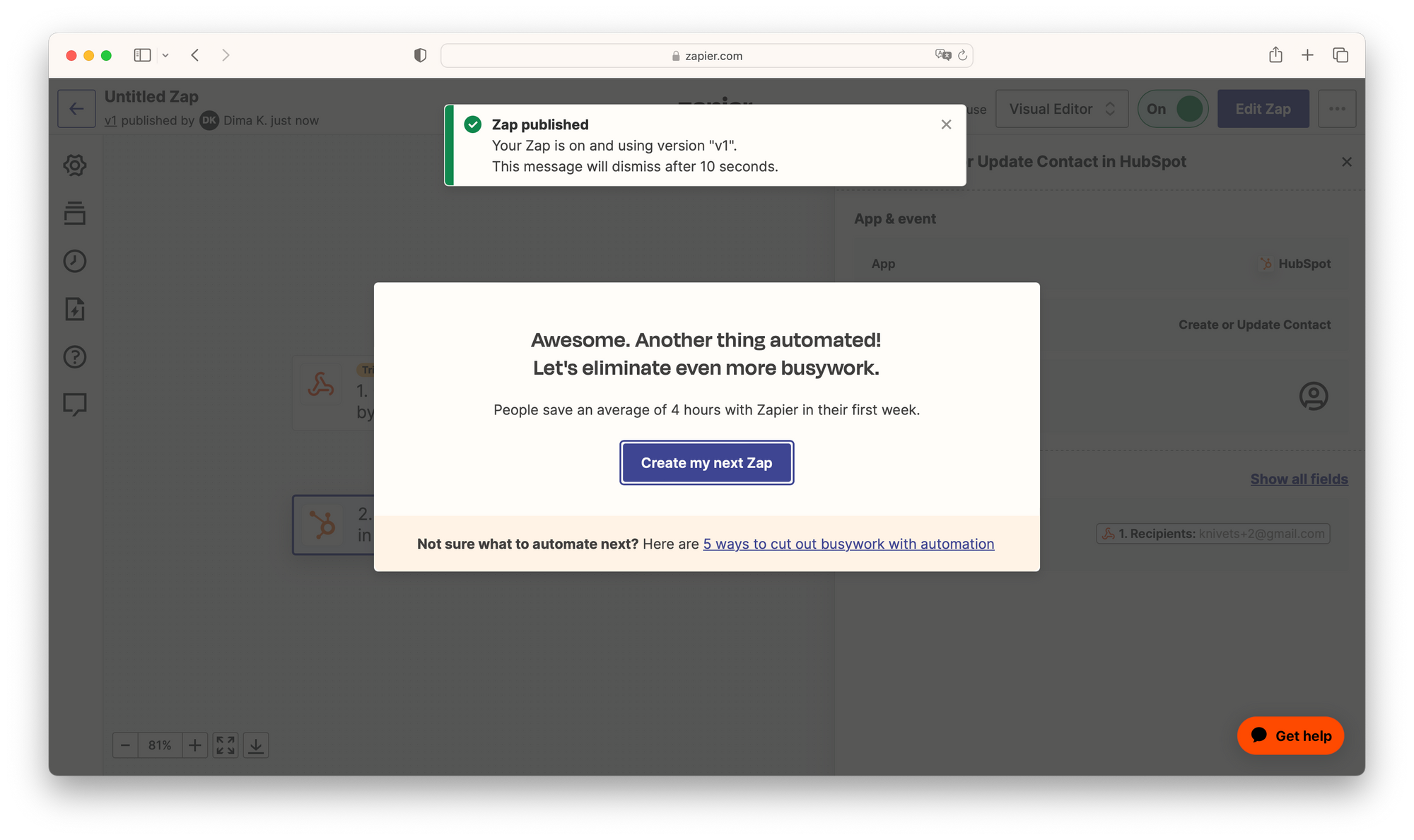Expand Safari sidebar options chevron
Viewport: 1414px width, 840px height.
165,55
